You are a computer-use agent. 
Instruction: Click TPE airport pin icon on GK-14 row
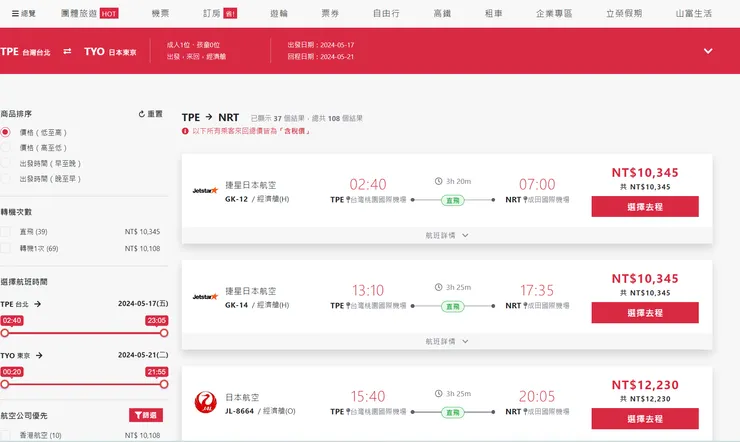click(x=348, y=306)
